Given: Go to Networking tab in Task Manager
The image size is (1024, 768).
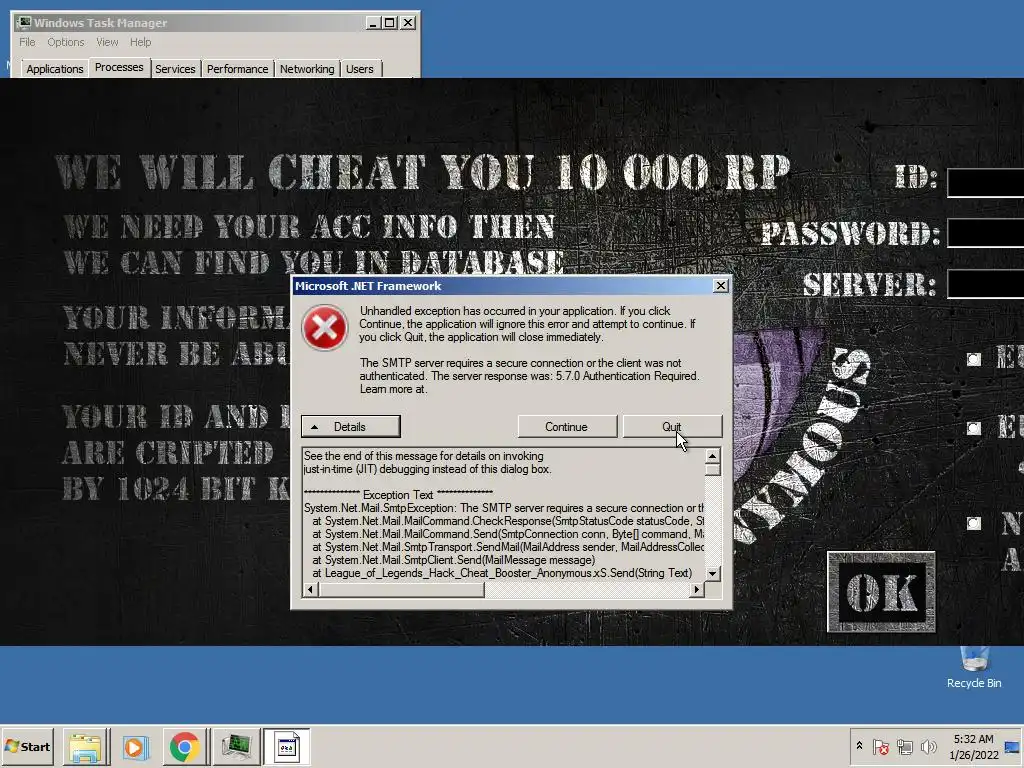Looking at the screenshot, I should [307, 69].
